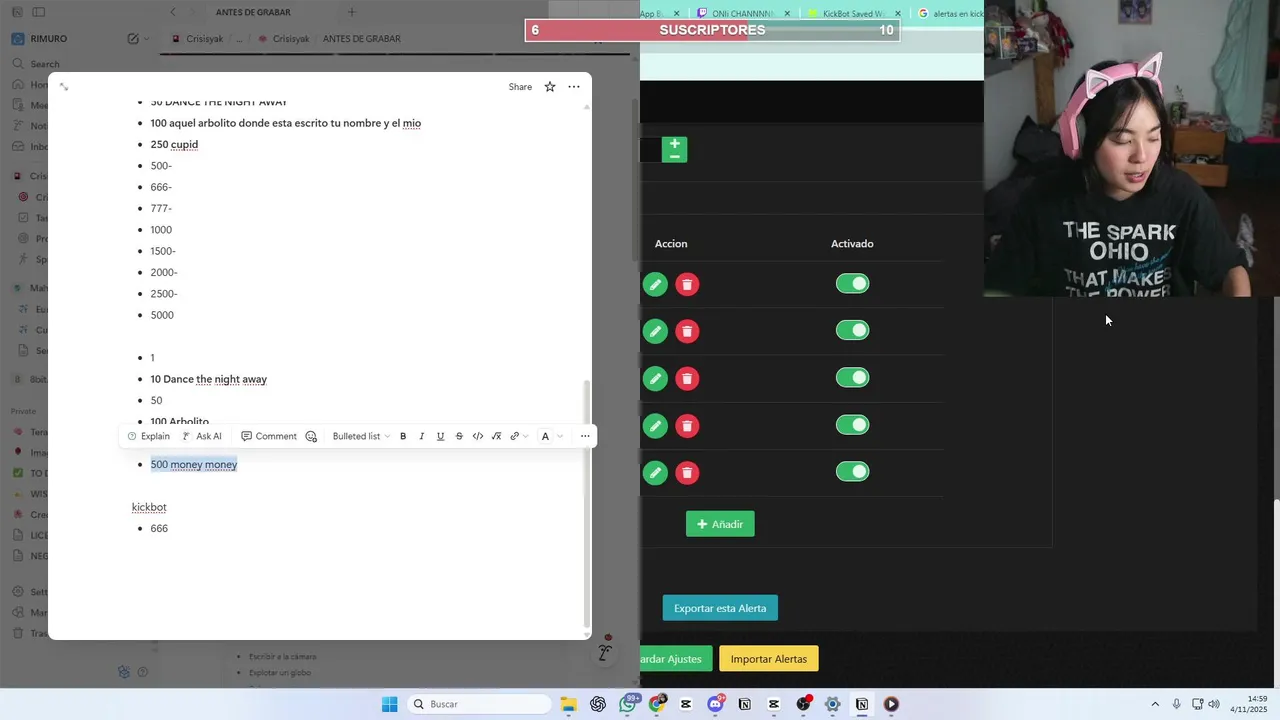
Task: Edit the fourth alert row
Action: [655, 426]
